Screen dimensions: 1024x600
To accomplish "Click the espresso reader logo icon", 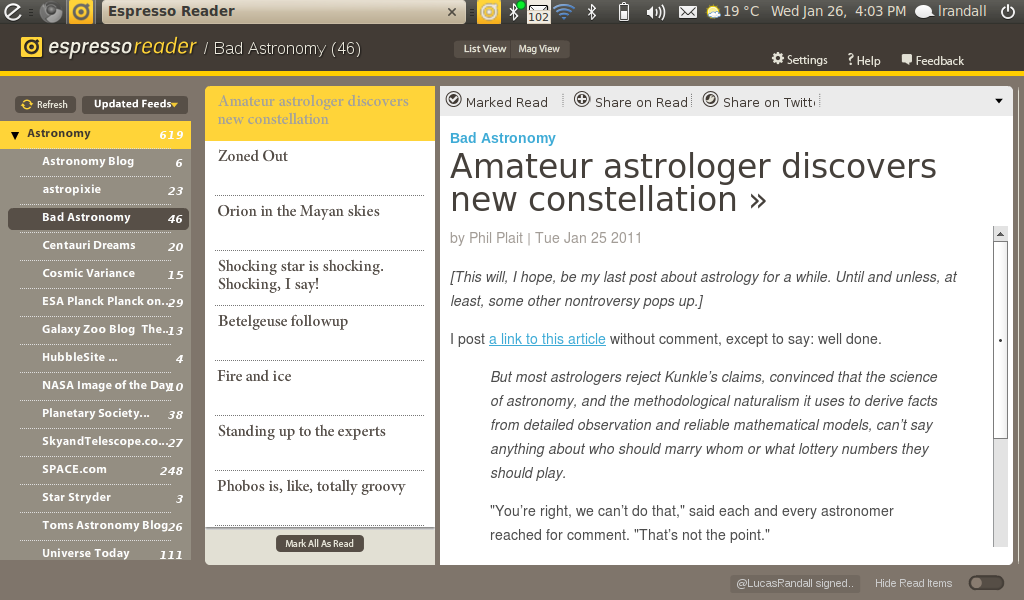I will [31, 48].
